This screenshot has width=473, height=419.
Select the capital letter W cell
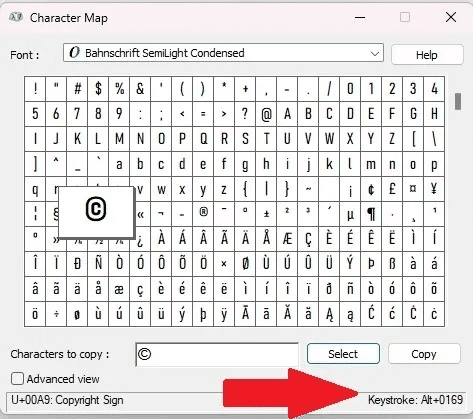point(329,139)
